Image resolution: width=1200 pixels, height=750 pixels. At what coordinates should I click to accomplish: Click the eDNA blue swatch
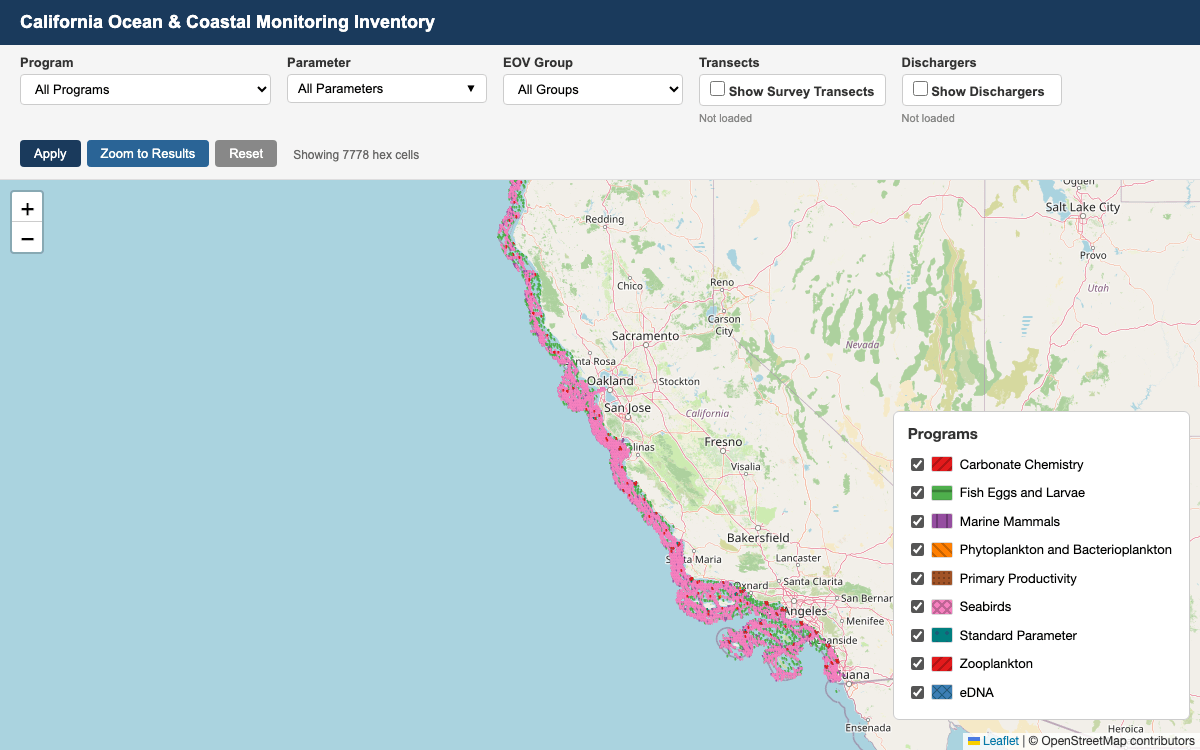coord(942,692)
